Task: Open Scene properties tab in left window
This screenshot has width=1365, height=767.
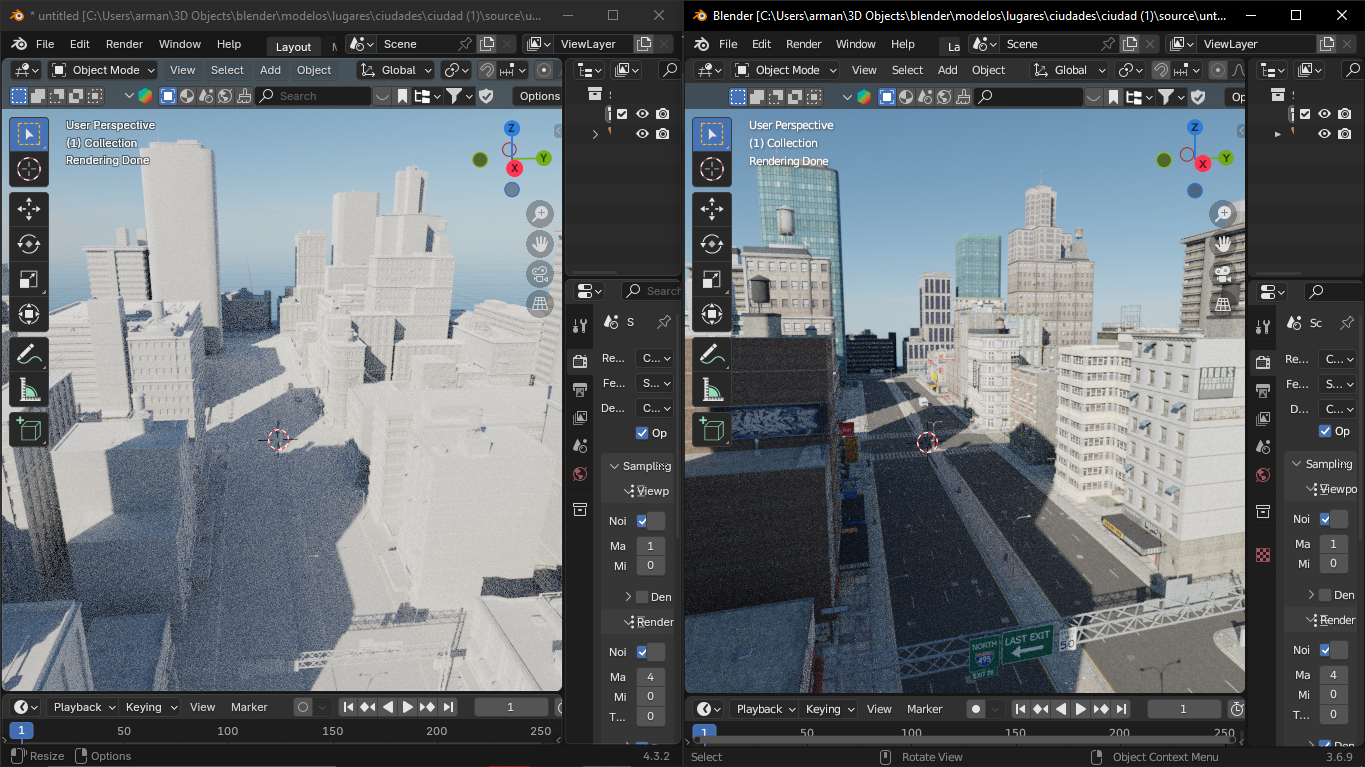Action: tap(580, 445)
